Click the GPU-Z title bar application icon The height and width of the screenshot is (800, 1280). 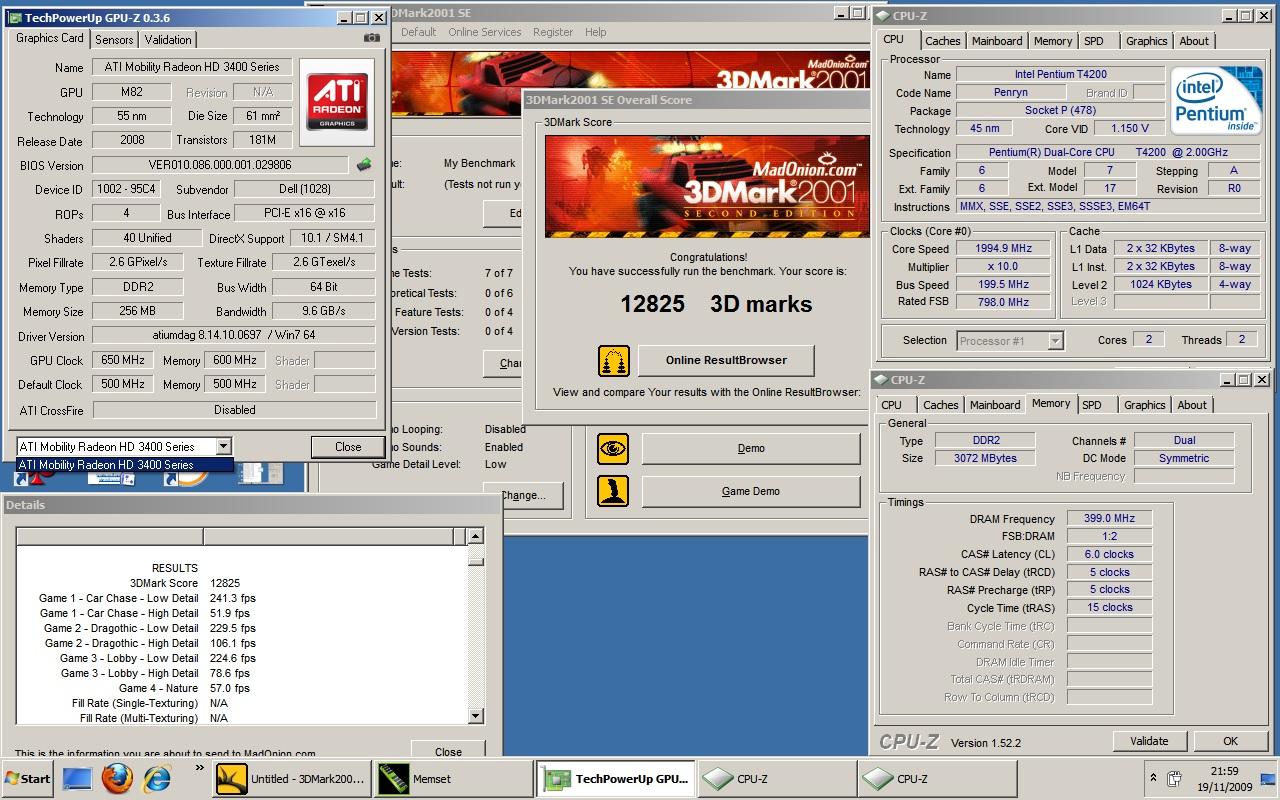pyautogui.click(x=15, y=17)
